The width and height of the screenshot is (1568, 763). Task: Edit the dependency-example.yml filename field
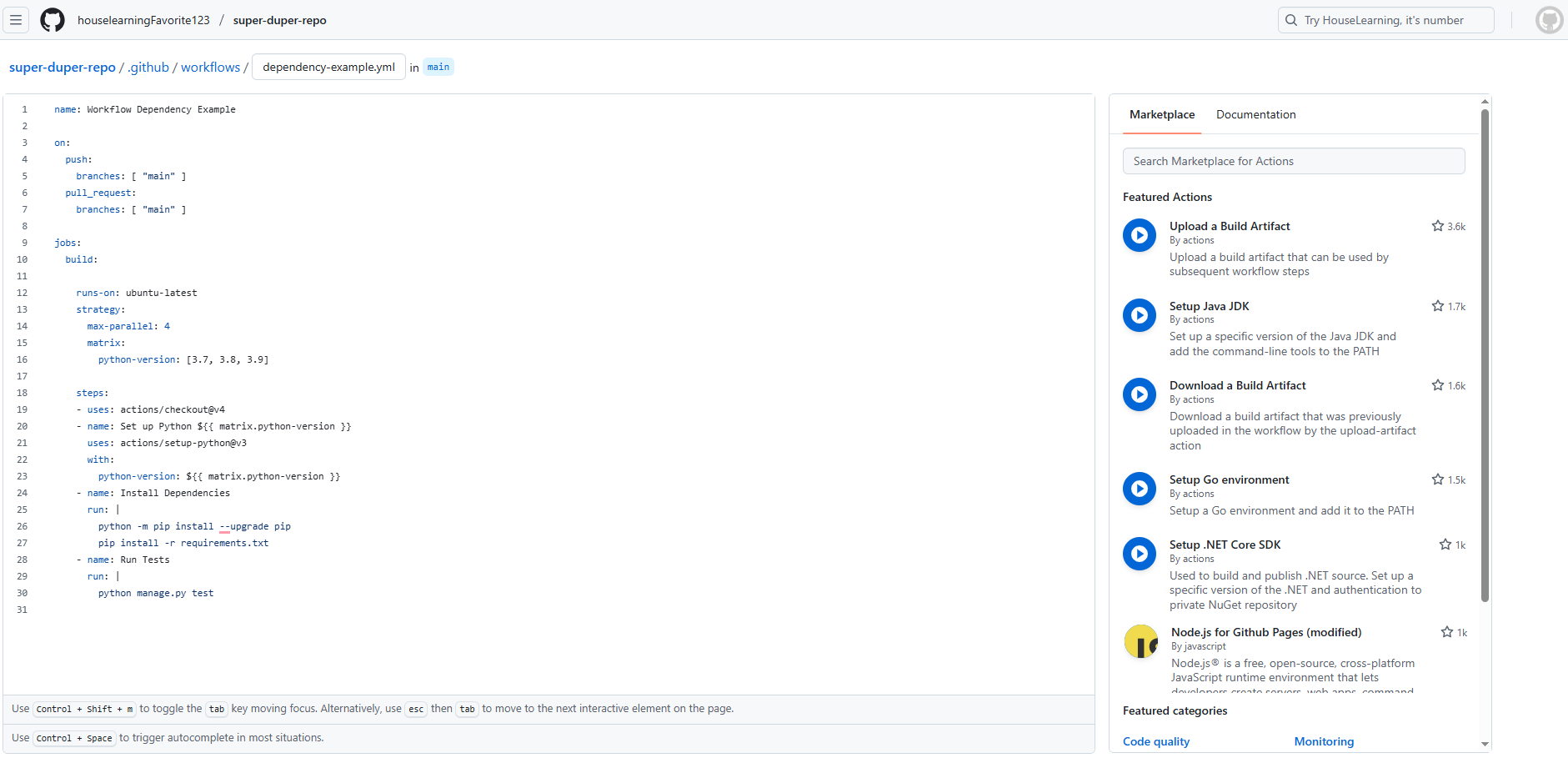click(x=328, y=68)
